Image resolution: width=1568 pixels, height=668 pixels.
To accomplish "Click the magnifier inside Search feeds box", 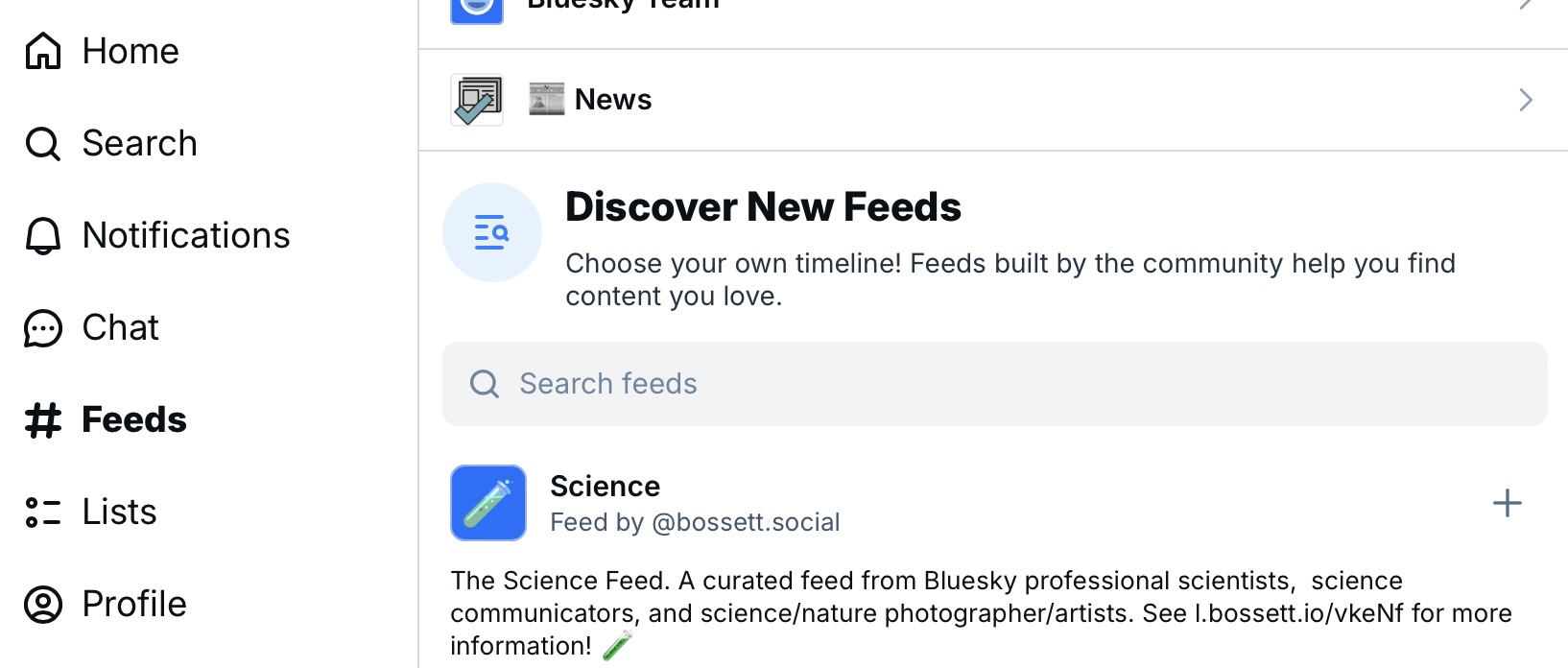I will tap(485, 384).
